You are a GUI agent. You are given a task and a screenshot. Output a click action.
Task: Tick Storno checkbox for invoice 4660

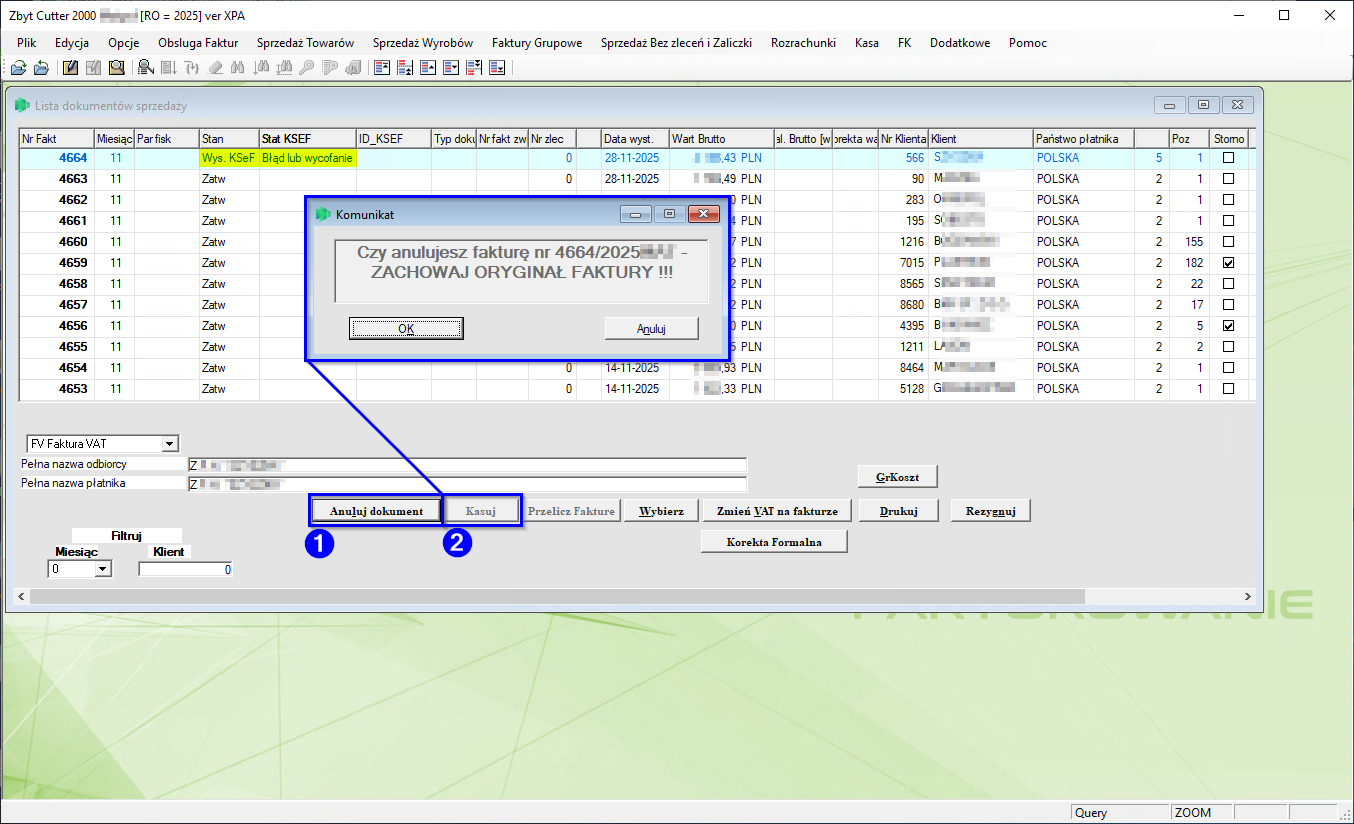tap(1229, 242)
